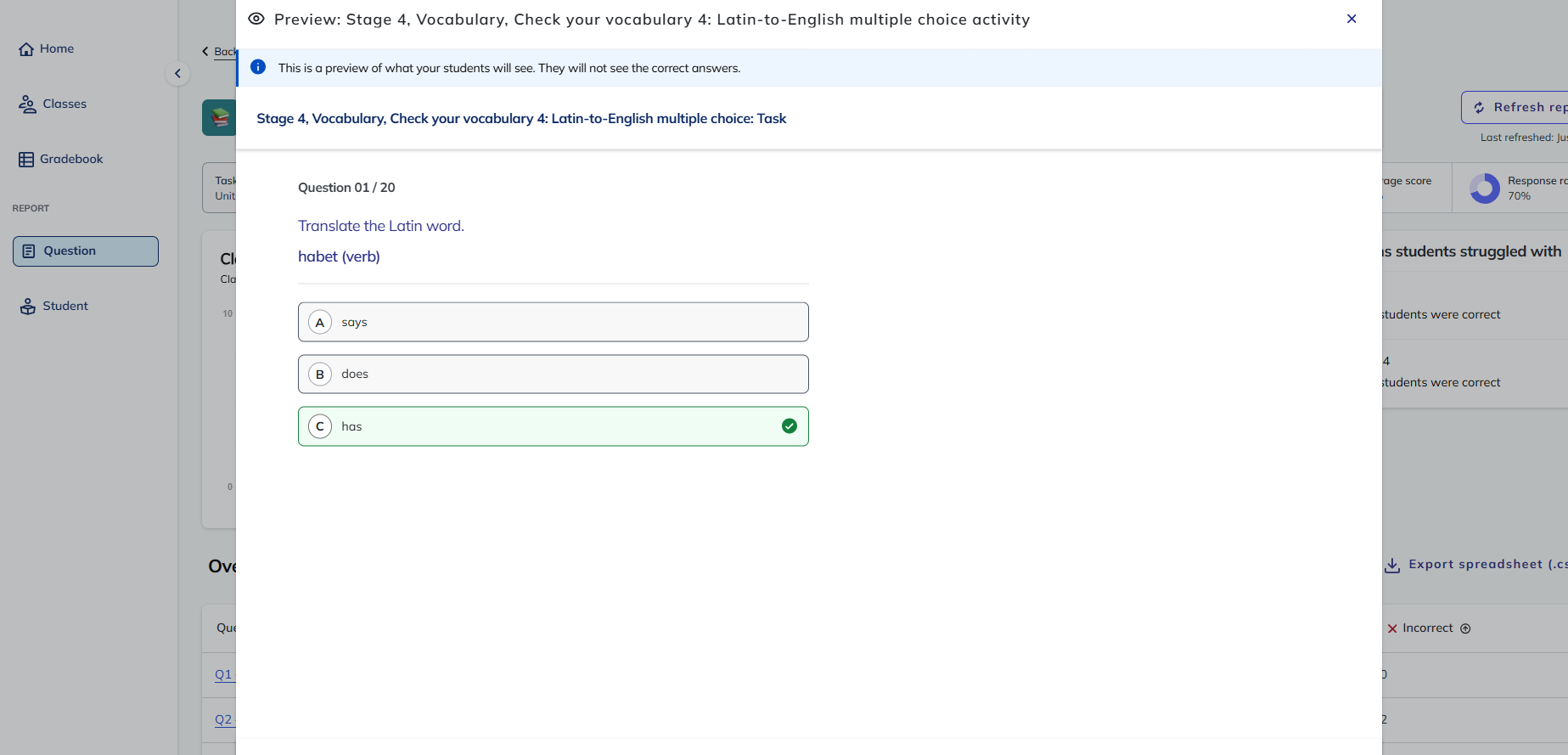
Task: Click the eye preview icon in the dialog header
Action: tap(256, 19)
